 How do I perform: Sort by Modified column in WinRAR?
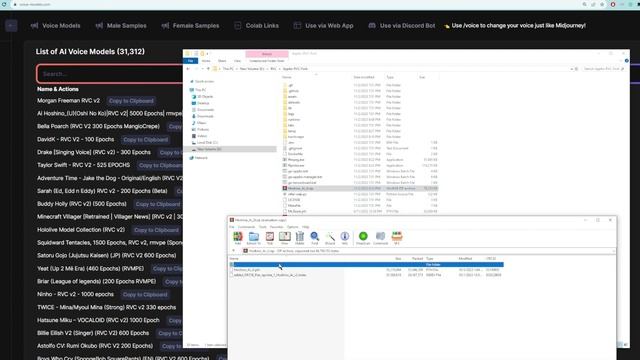[465, 259]
